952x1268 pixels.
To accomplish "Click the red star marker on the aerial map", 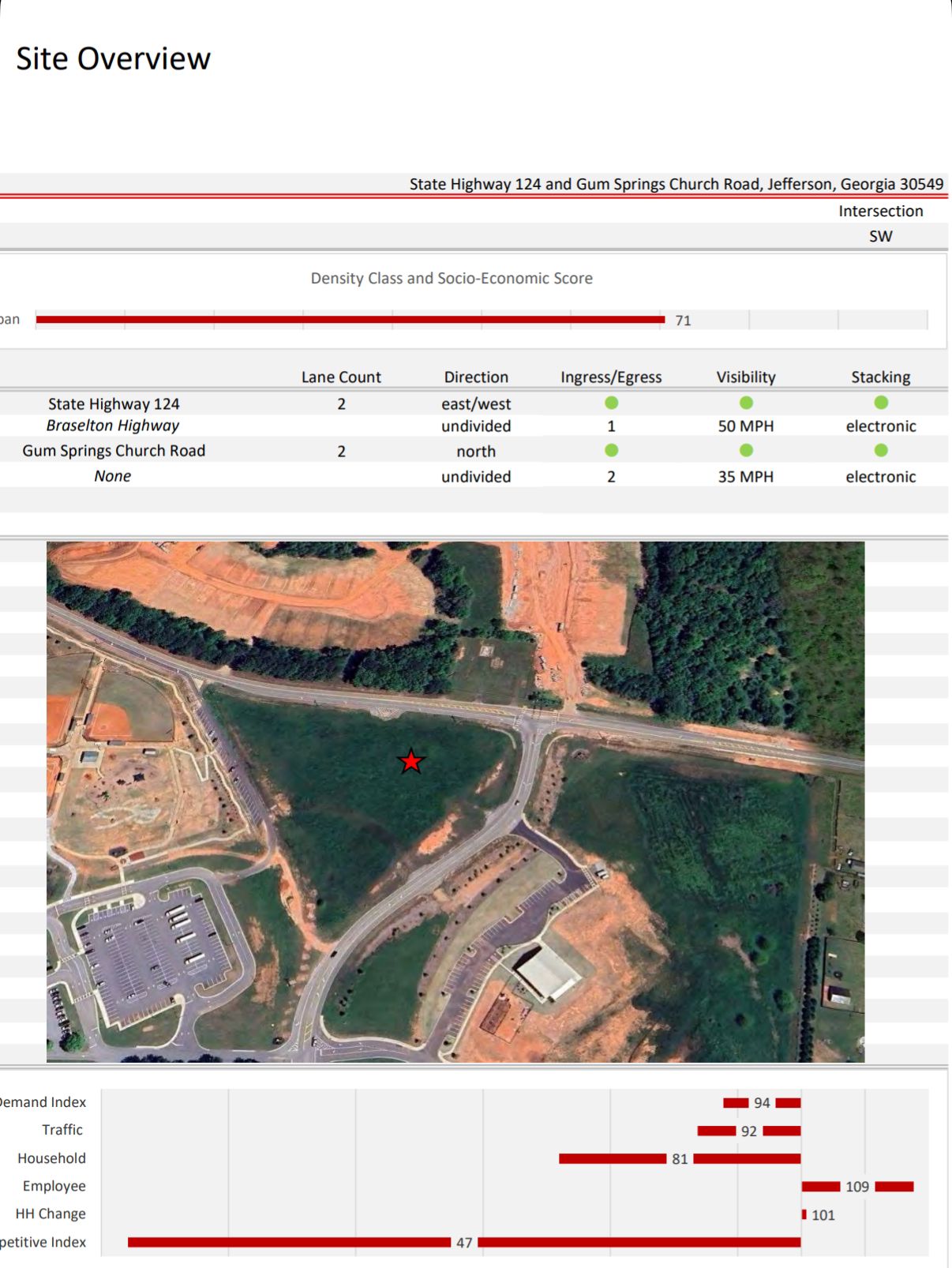I will click(411, 762).
